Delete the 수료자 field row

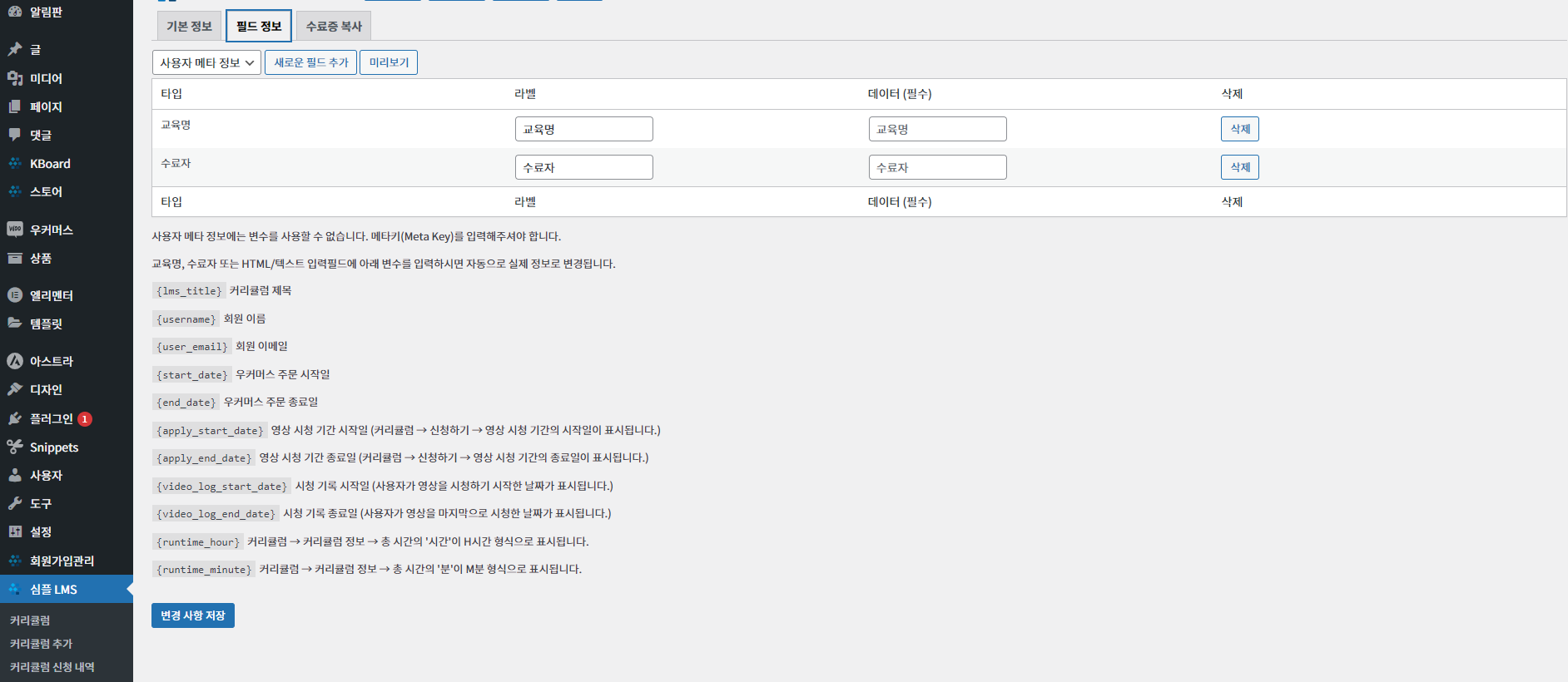(1240, 167)
